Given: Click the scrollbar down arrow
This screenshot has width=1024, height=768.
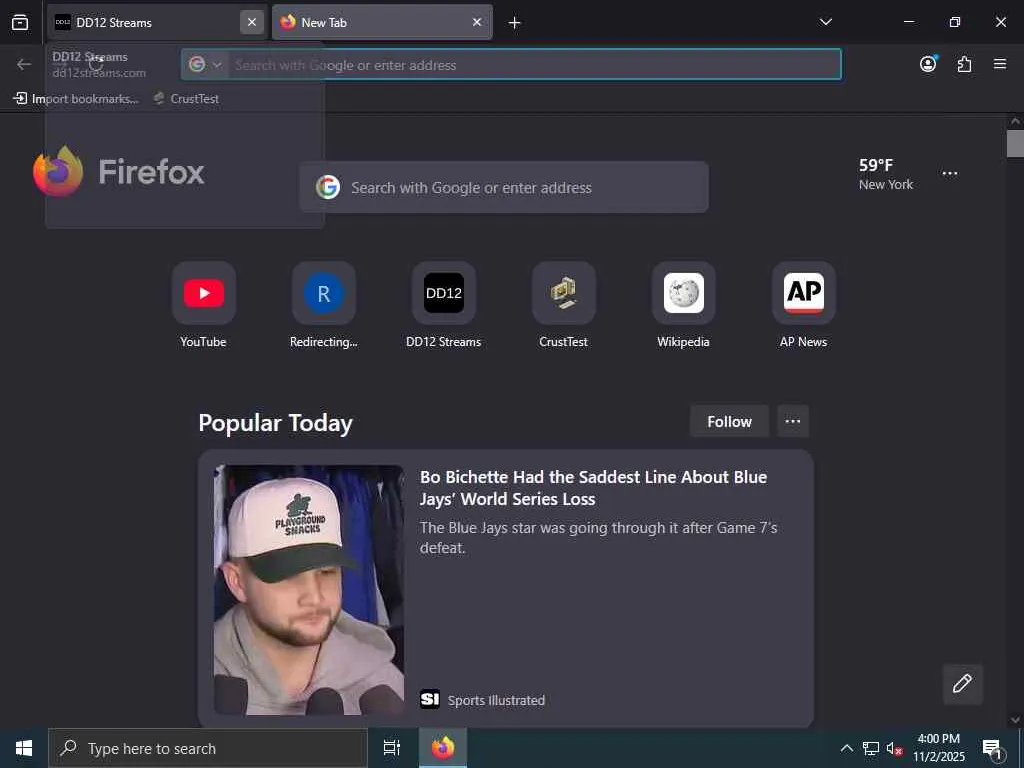Looking at the screenshot, I should point(1015,720).
